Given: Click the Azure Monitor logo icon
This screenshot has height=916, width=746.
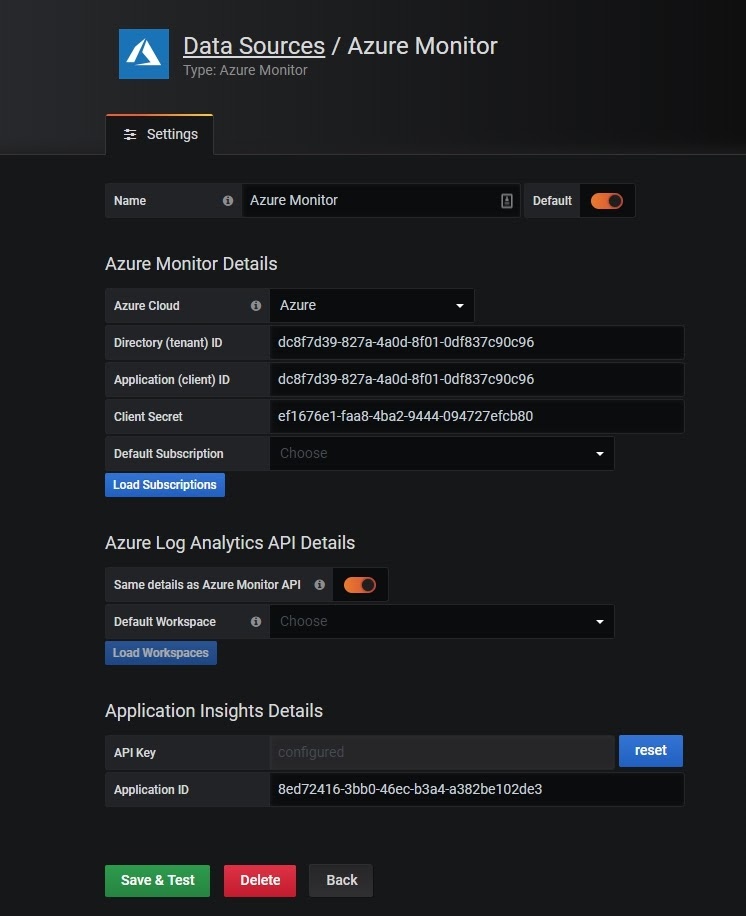Looking at the screenshot, I should (144, 54).
